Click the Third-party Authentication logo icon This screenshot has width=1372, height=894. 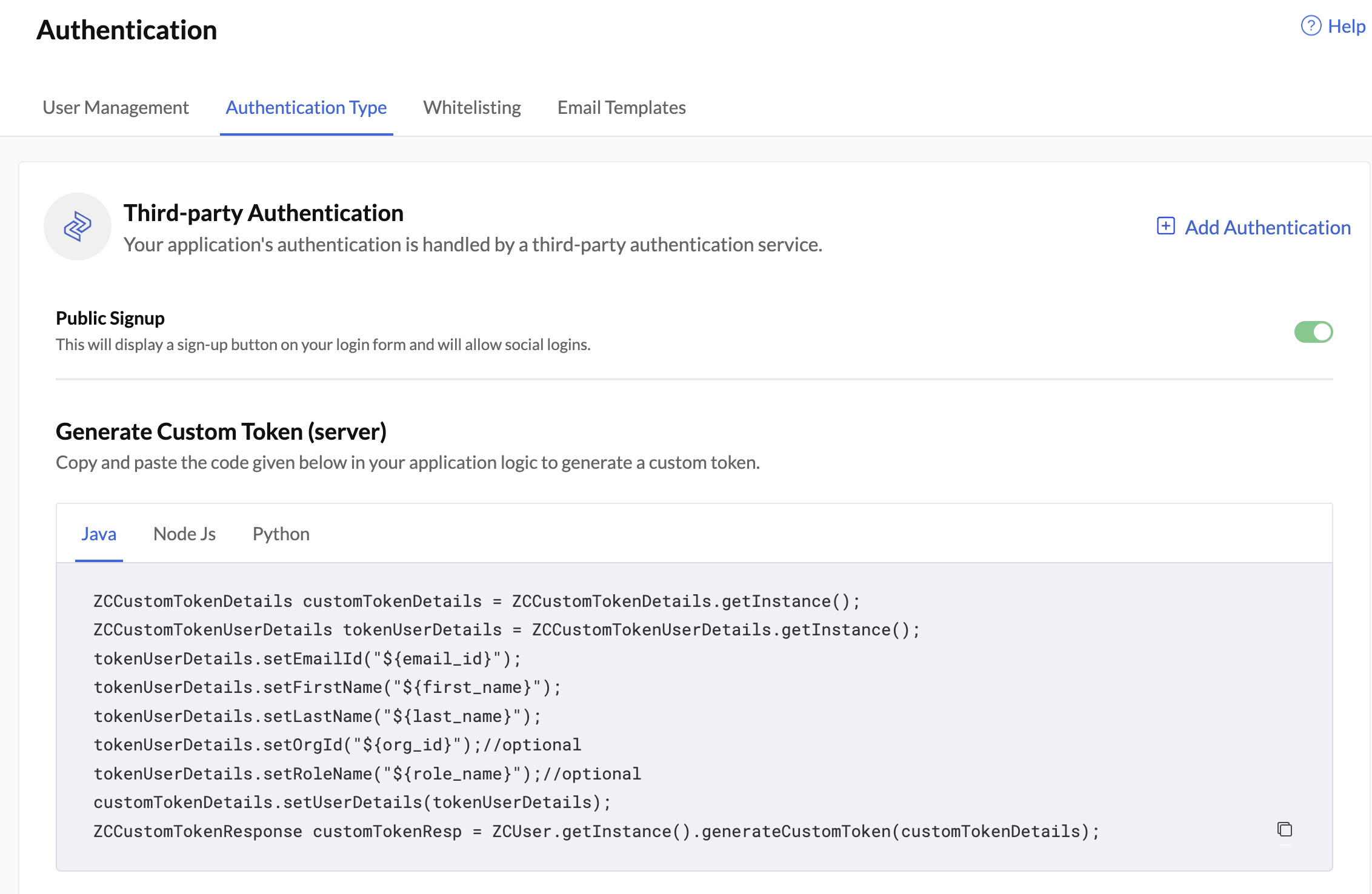click(x=78, y=226)
